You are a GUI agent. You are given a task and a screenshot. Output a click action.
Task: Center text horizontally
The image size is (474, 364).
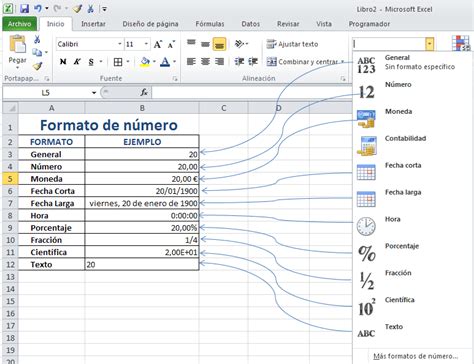[205, 62]
